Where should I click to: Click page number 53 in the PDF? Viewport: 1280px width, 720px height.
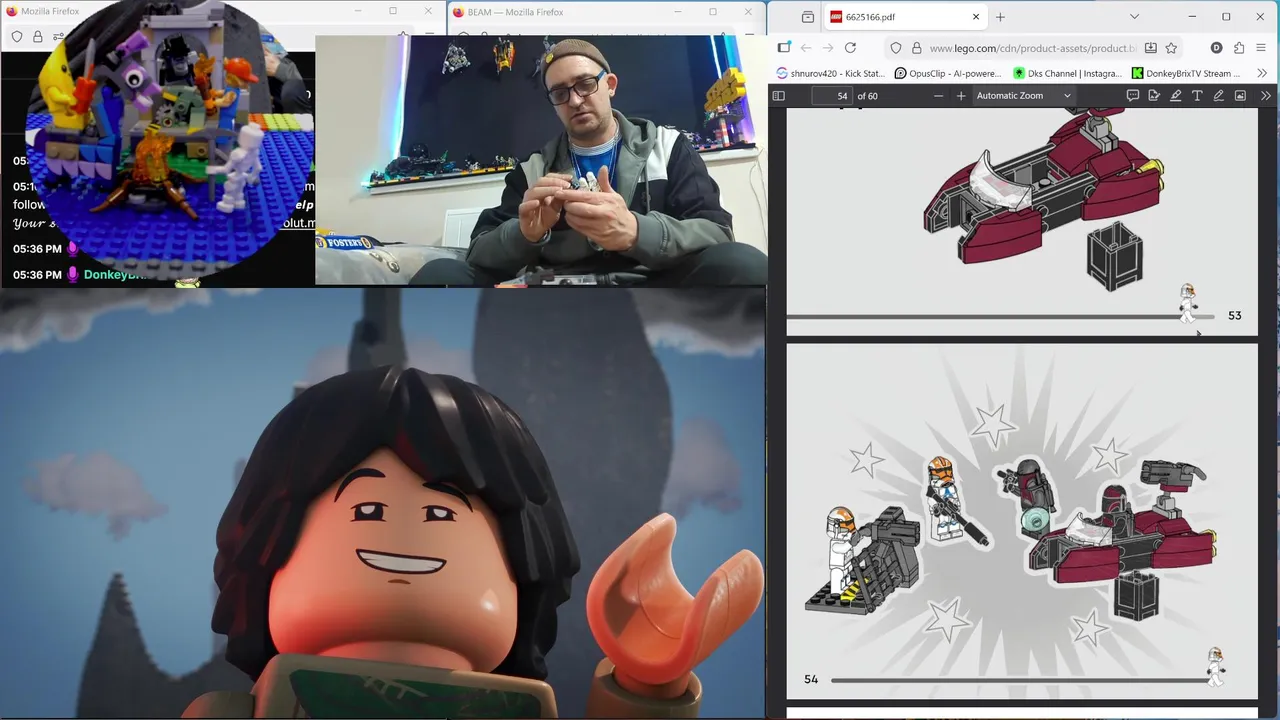pyautogui.click(x=1234, y=316)
